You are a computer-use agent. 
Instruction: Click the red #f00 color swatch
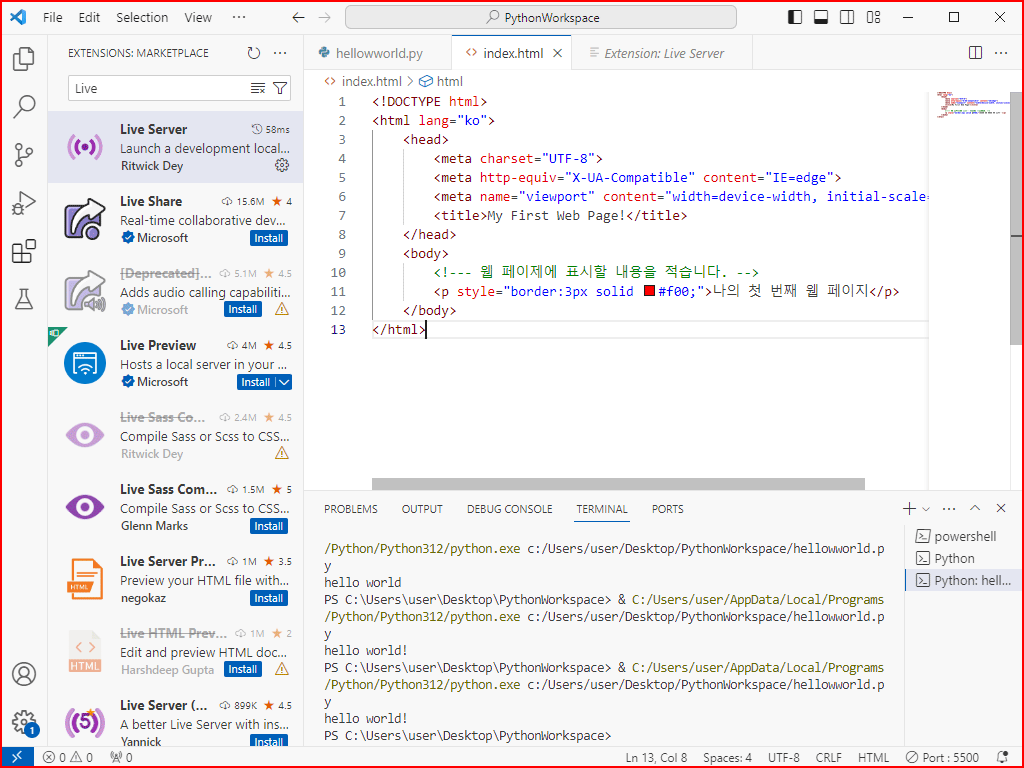point(649,291)
